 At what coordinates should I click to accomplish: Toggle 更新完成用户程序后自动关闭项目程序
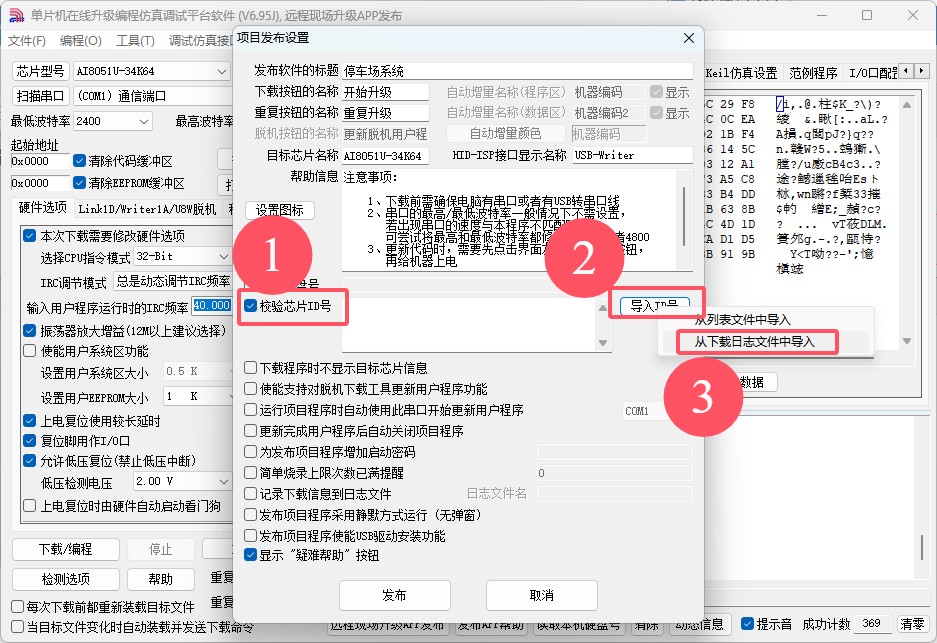pyautogui.click(x=250, y=431)
